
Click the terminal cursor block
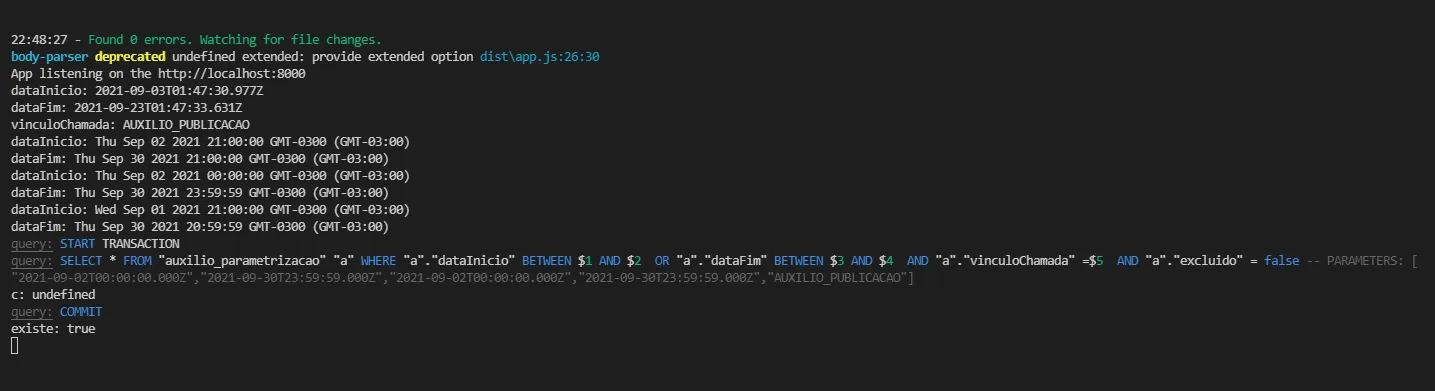click(15, 346)
